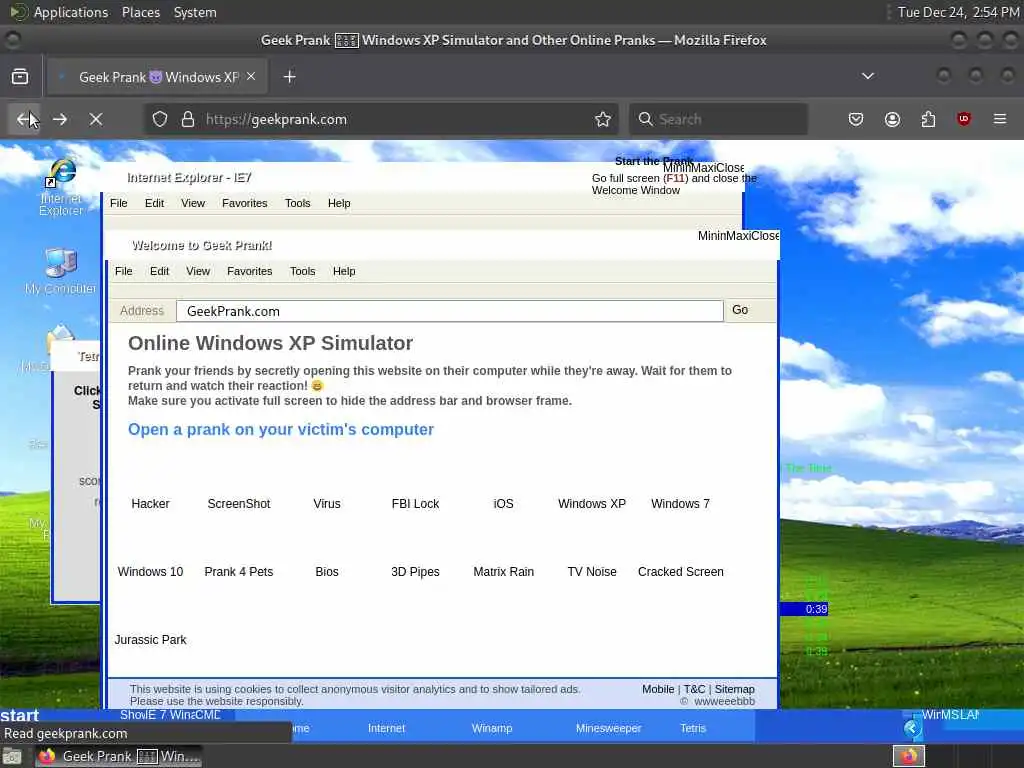1024x768 pixels.
Task: Click the blue tray arrow in XP taskbar
Action: tap(912, 728)
